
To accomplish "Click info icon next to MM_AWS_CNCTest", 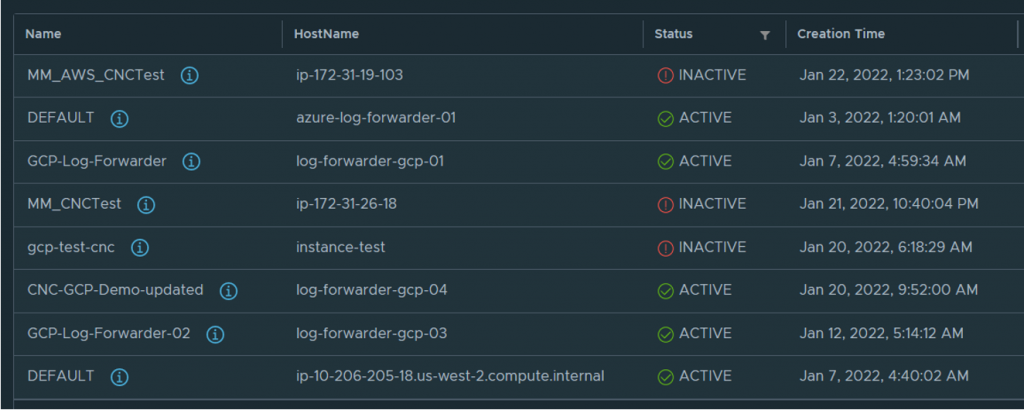I will tap(189, 75).
